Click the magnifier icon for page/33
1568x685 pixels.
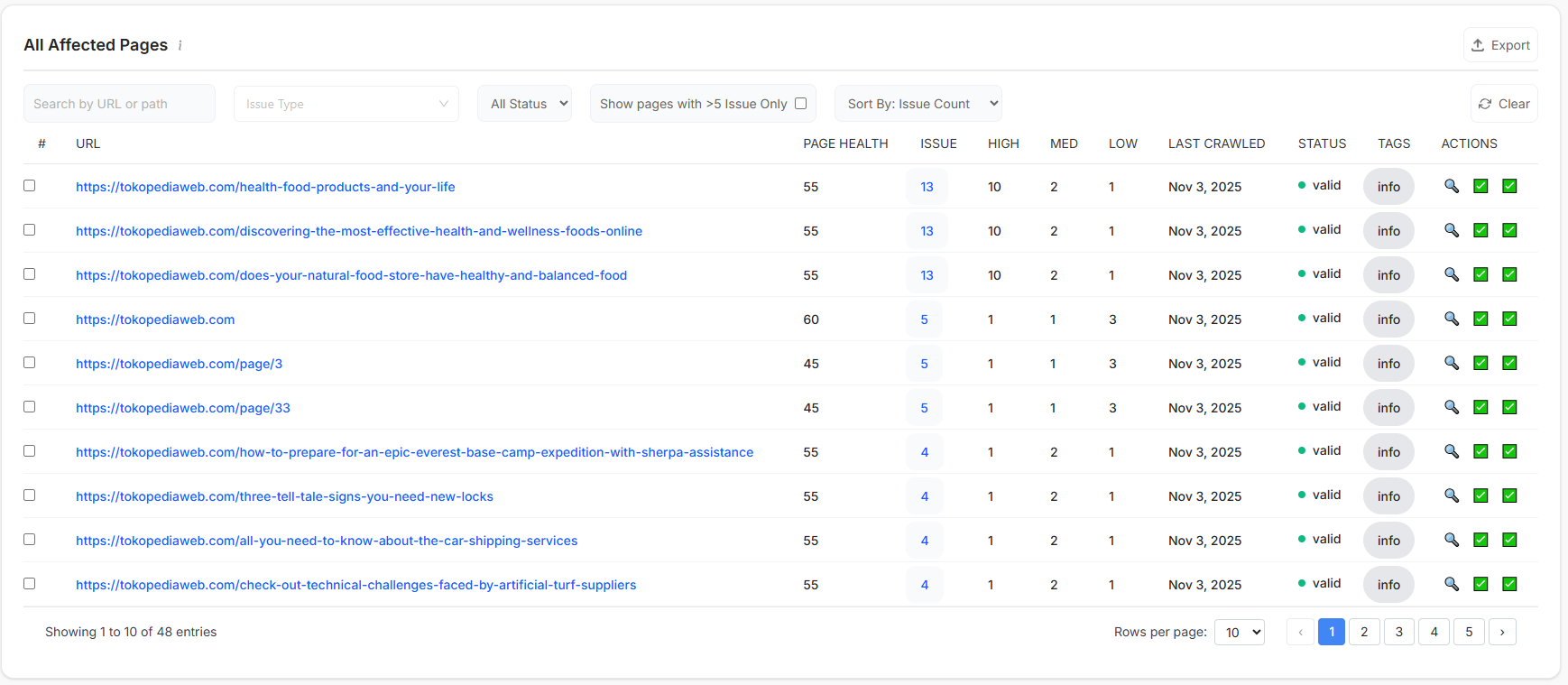coord(1452,407)
